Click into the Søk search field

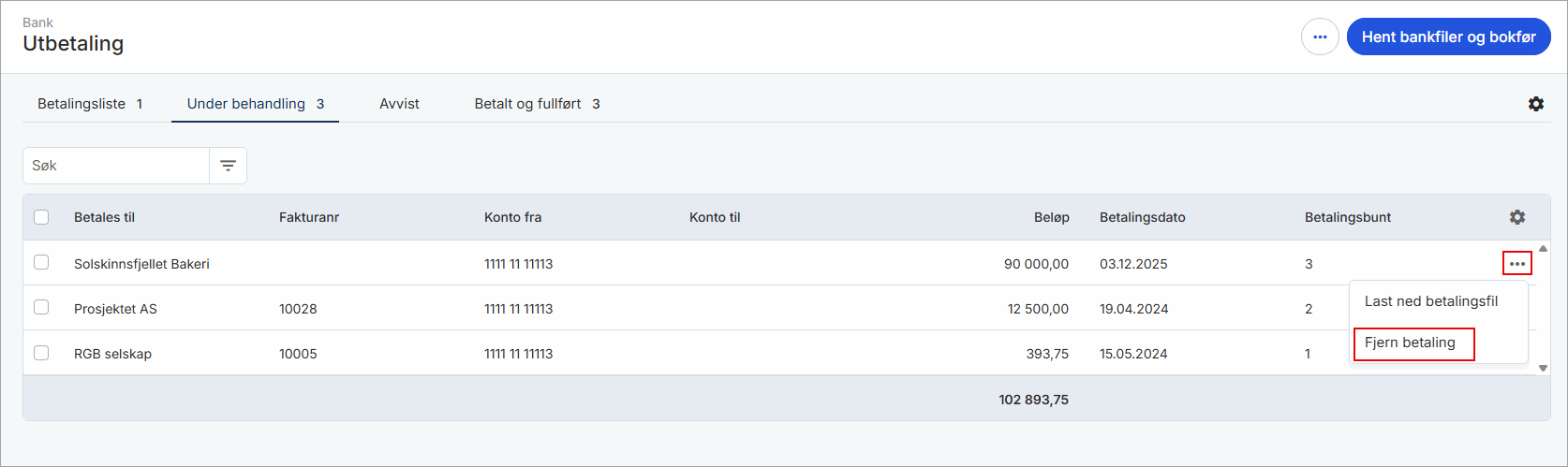point(116,166)
